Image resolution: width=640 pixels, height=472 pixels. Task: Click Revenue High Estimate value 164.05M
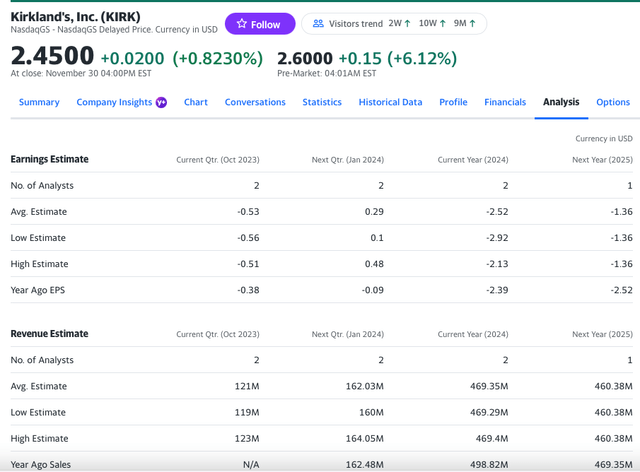coord(364,438)
